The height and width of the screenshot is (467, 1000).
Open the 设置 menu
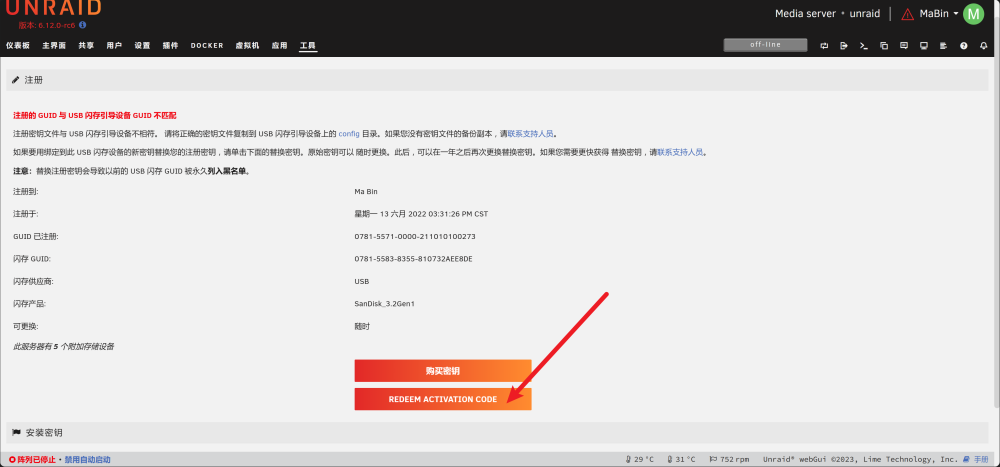point(142,46)
